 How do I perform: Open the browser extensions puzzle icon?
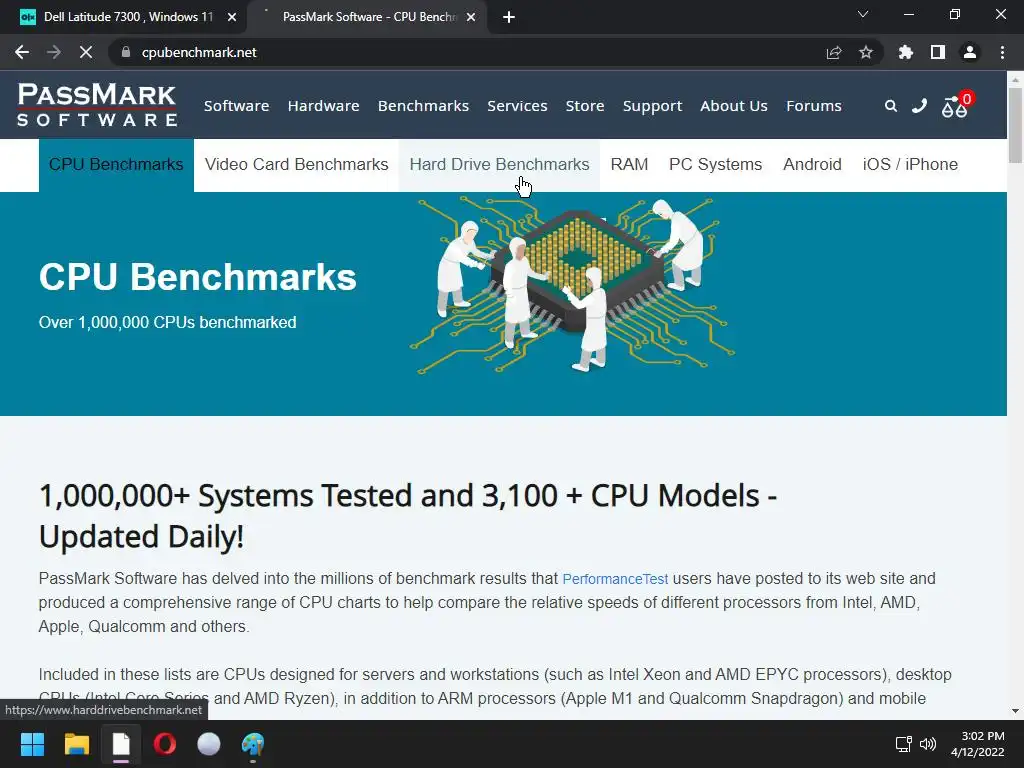tap(906, 52)
